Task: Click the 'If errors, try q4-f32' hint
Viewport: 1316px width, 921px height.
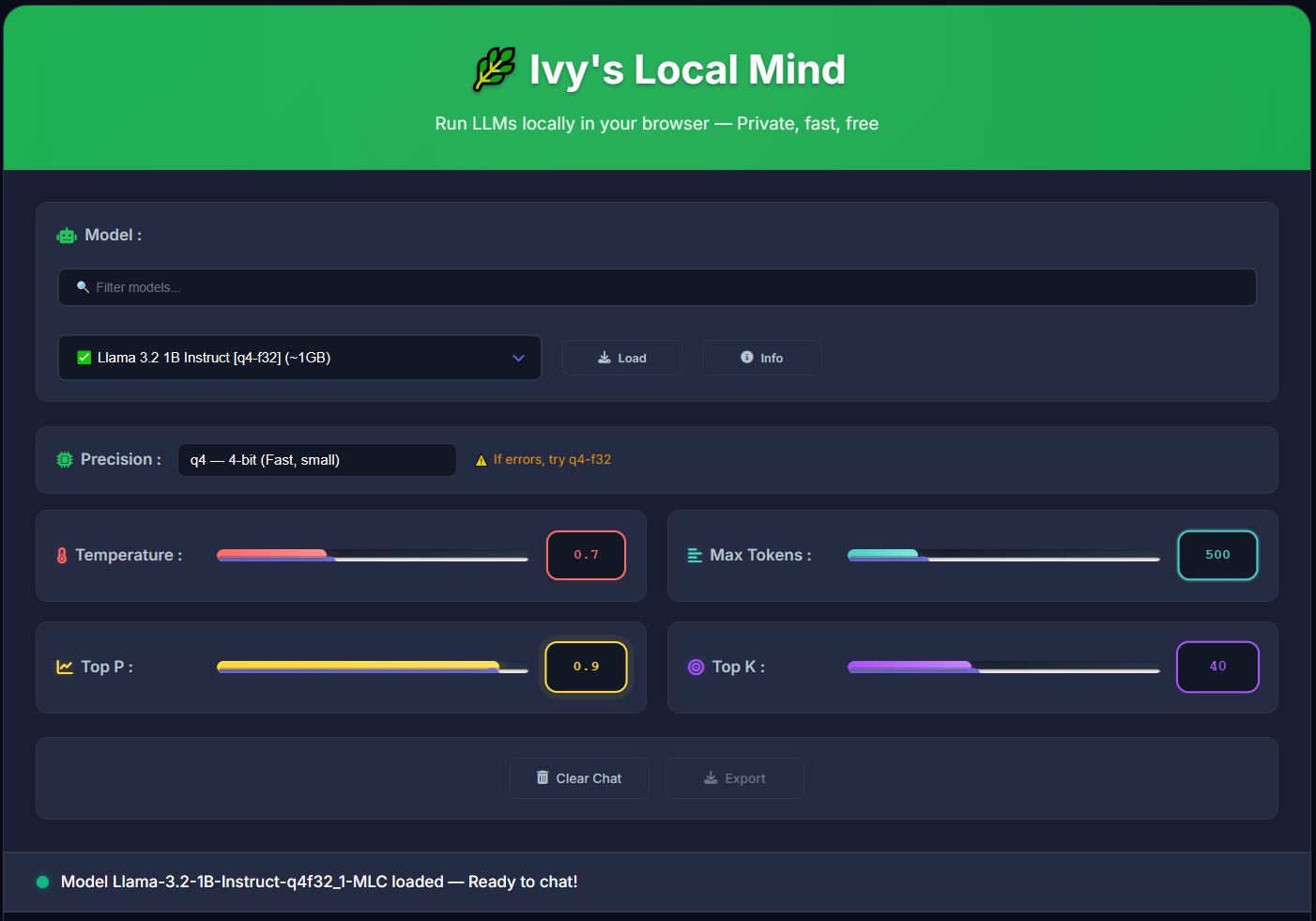Action: click(552, 460)
